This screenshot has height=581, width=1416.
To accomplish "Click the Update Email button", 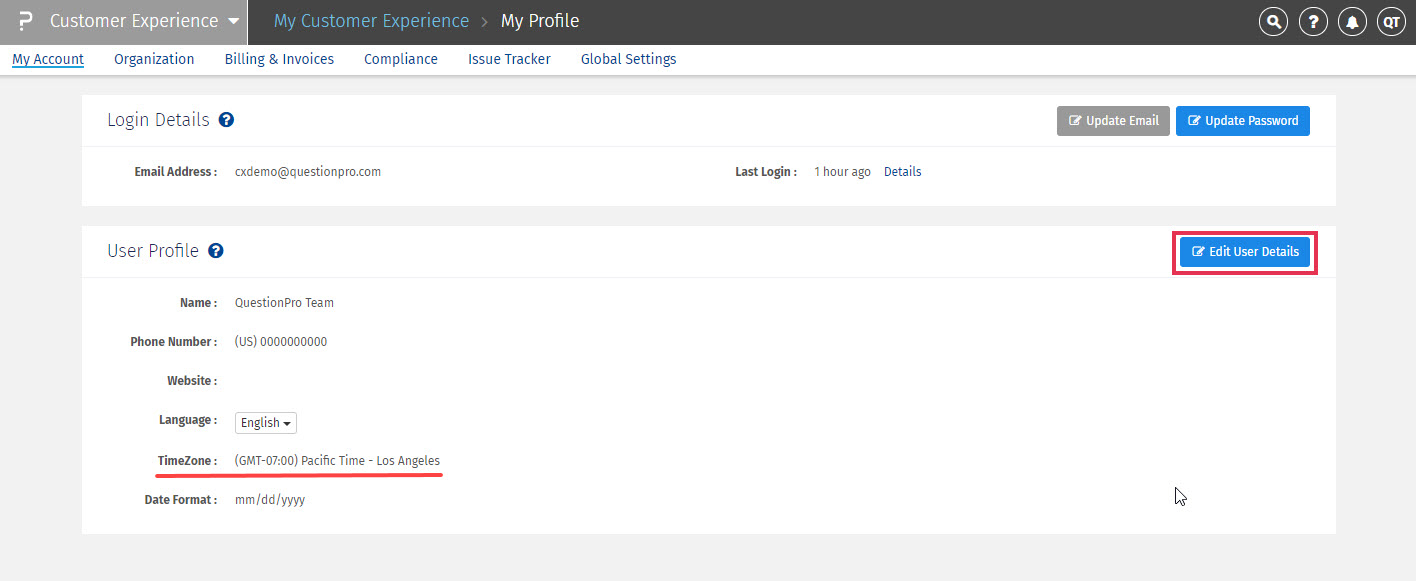I will 1113,121.
